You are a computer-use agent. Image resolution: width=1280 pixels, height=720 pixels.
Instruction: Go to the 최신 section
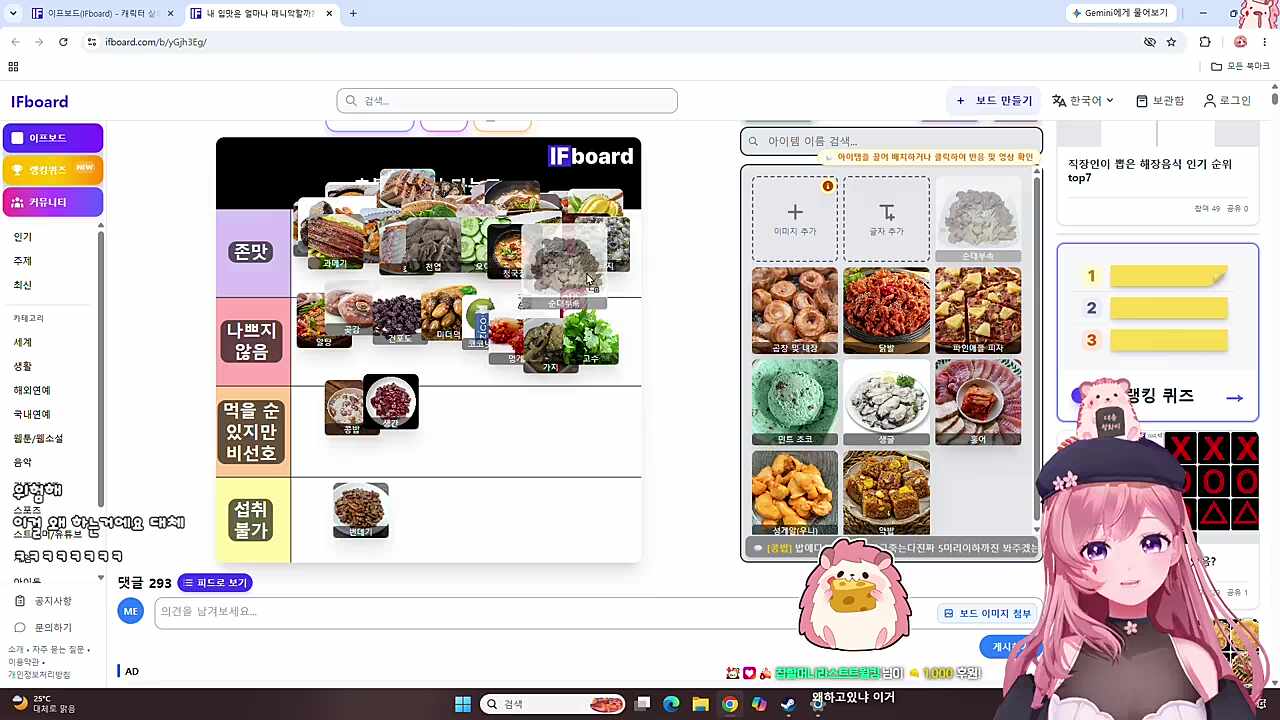point(23,285)
